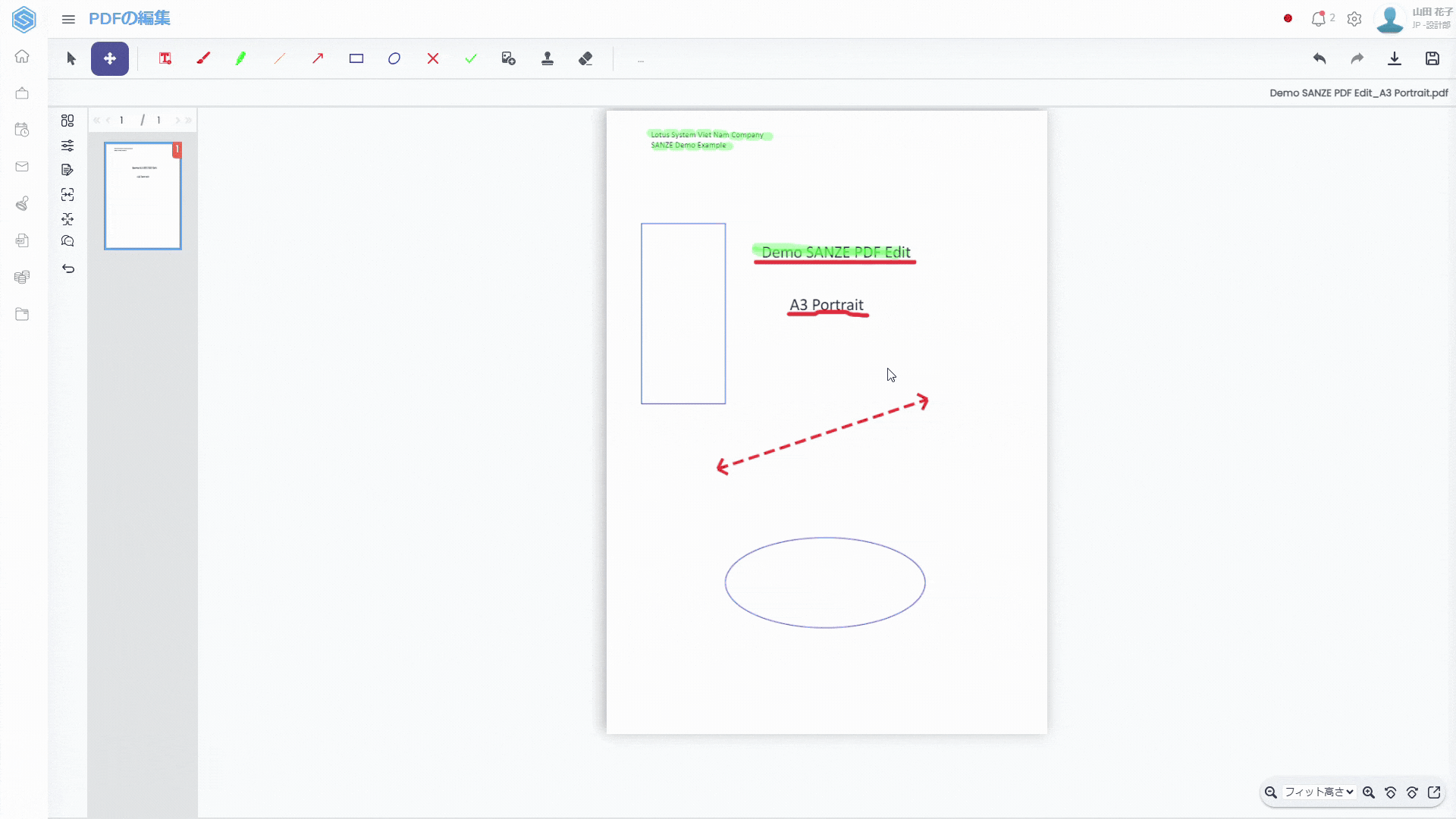Pick the green highlighter tool
Image resolution: width=1456 pixels, height=819 pixels.
tap(241, 58)
